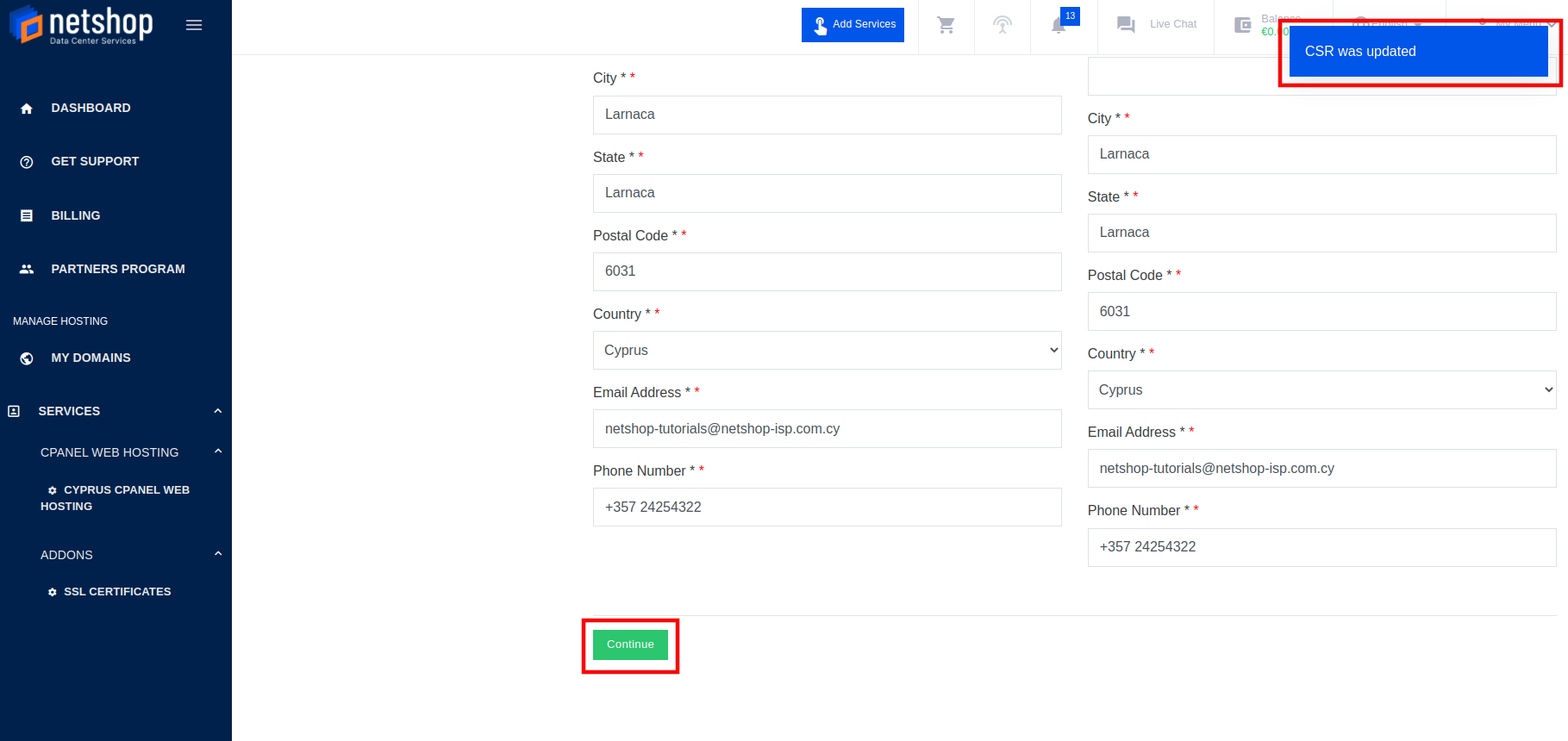
Task: Click the left City field
Action: [x=828, y=115]
